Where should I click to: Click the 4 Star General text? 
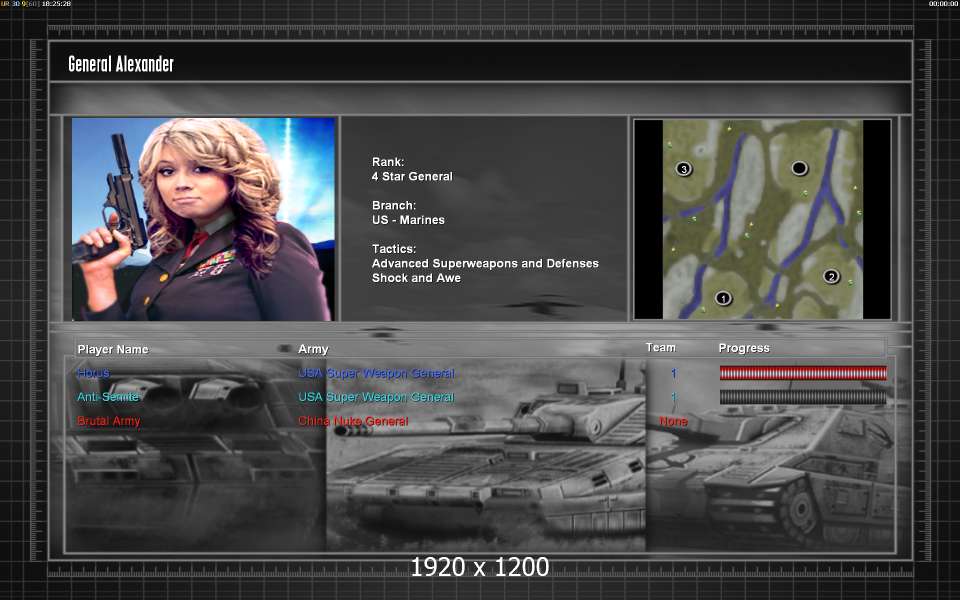click(x=412, y=176)
